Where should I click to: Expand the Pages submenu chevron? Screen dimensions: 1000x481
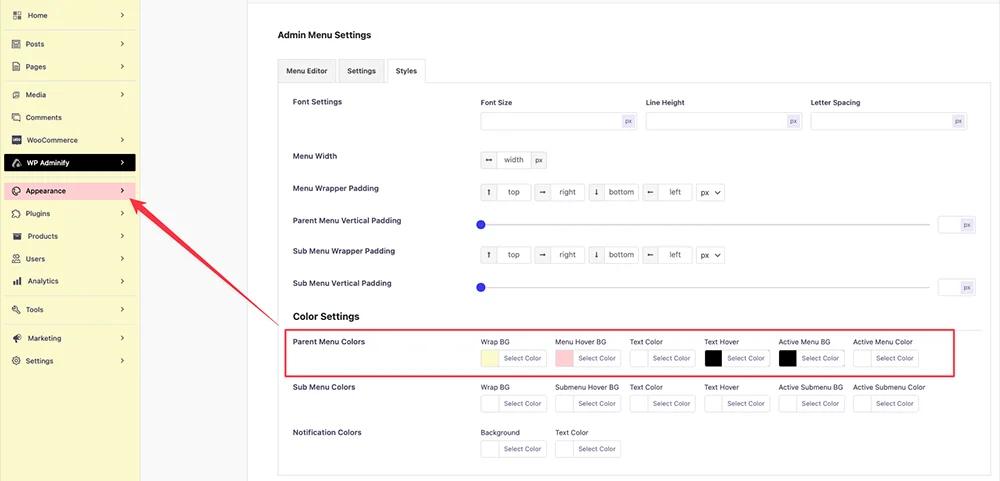coord(122,66)
